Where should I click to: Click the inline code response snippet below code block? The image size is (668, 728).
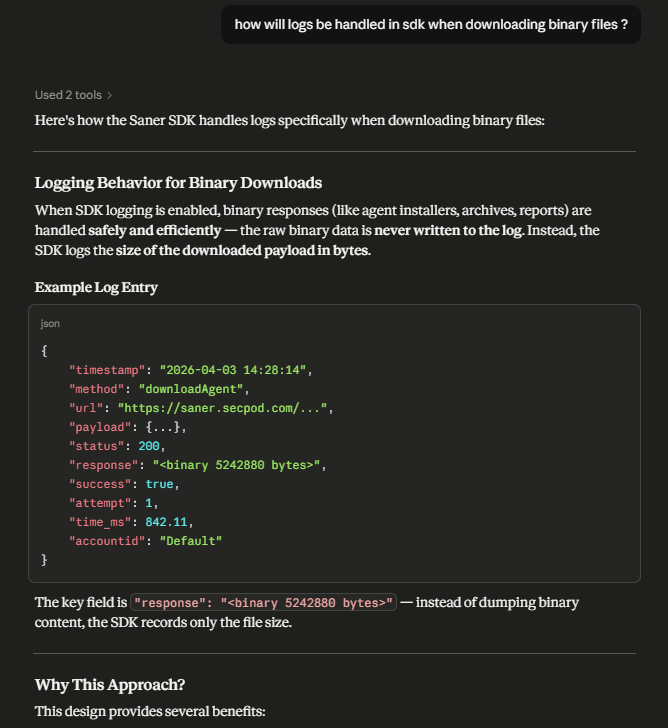click(x=263, y=603)
